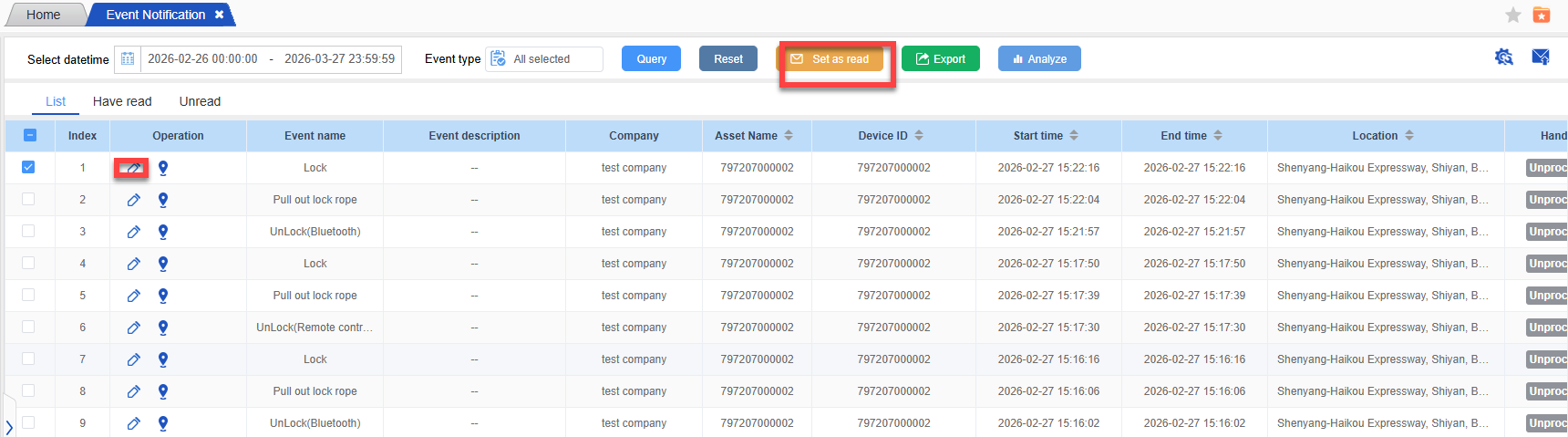Screen dimensions: 1568x437
Task: Open the map location pin for row 1
Action: tap(163, 168)
